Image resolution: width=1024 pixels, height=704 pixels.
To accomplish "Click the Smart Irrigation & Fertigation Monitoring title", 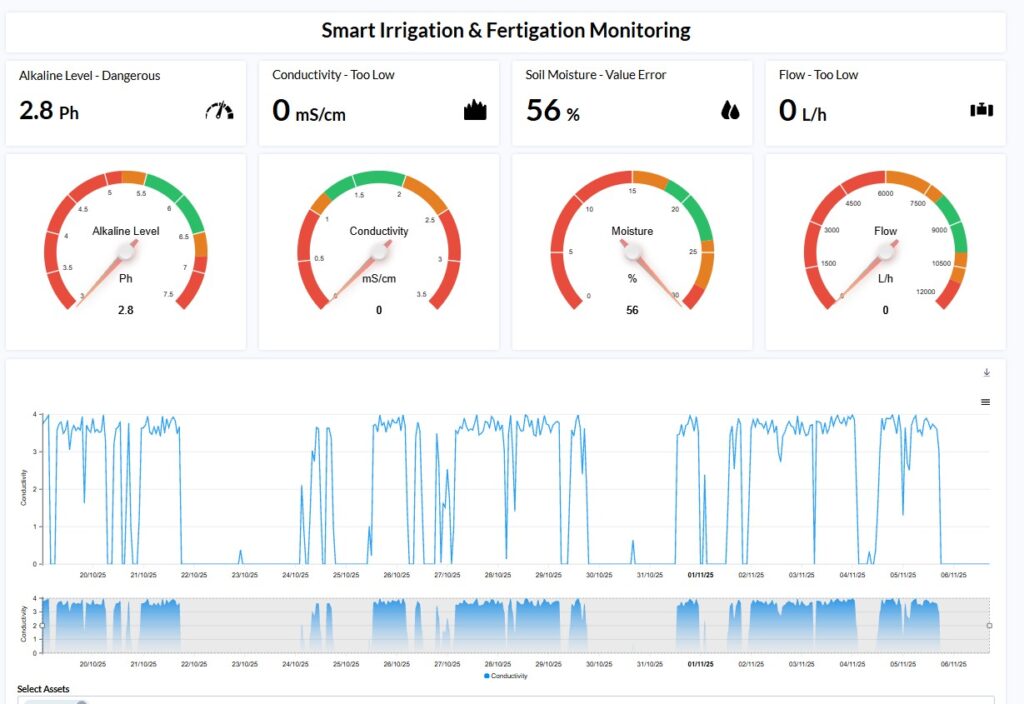I will (x=505, y=30).
